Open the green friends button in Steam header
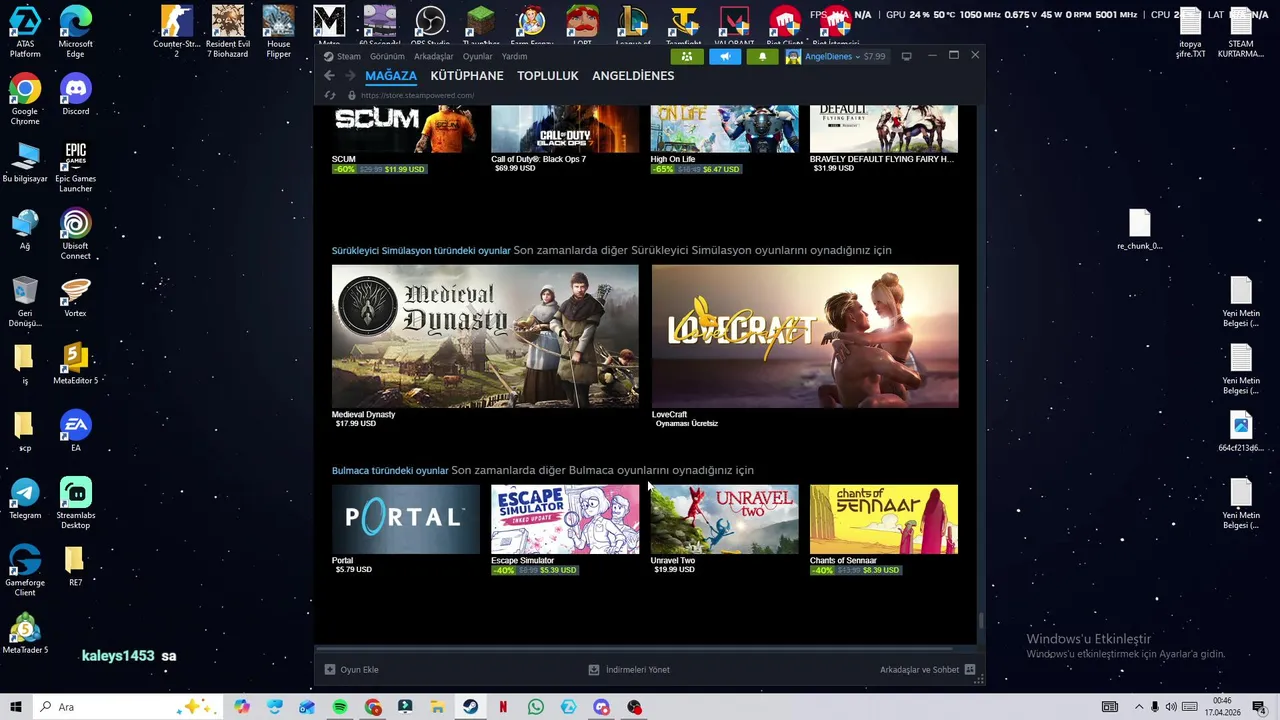Screen dimensions: 1280x720 tap(686, 56)
